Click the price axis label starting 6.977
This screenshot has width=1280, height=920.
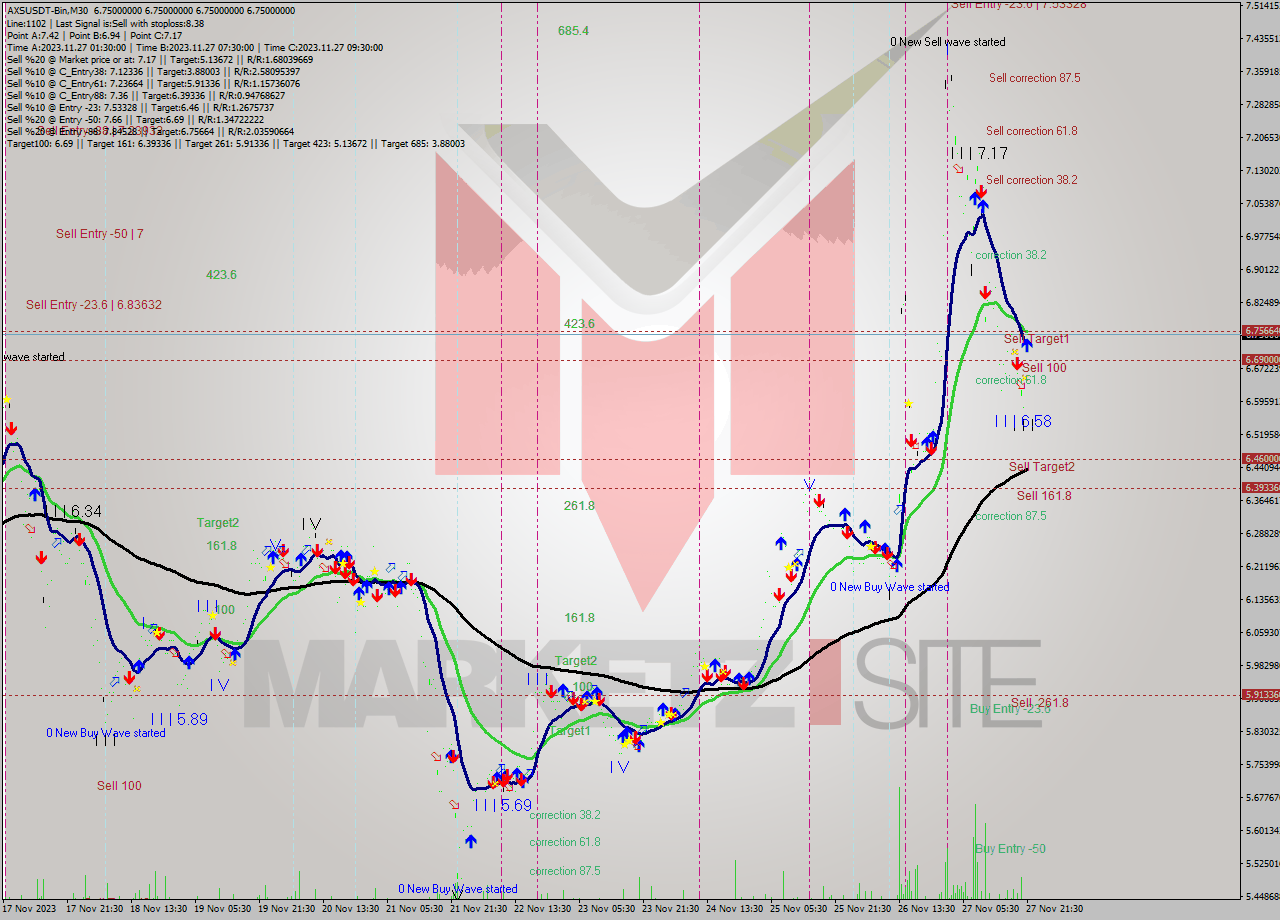(1262, 237)
